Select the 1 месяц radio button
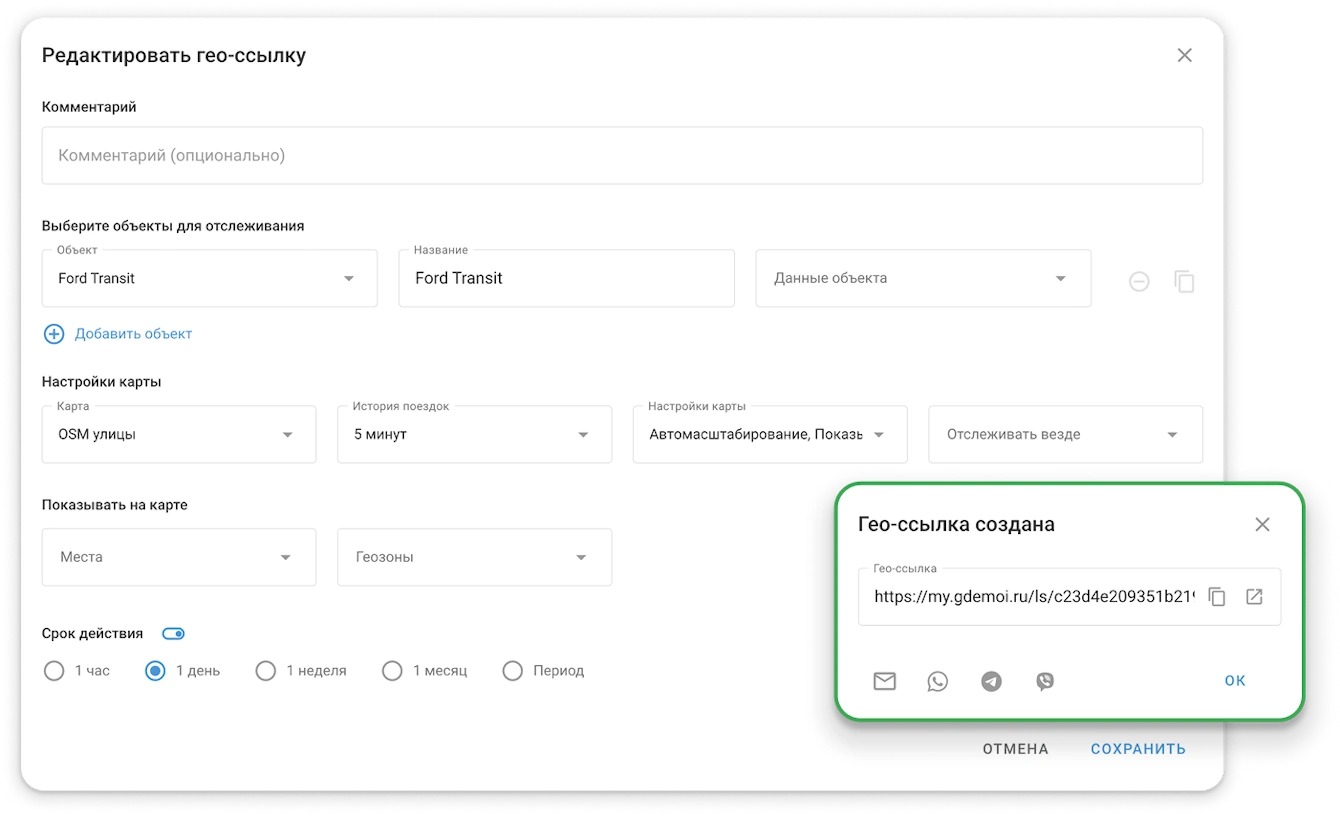 click(392, 671)
